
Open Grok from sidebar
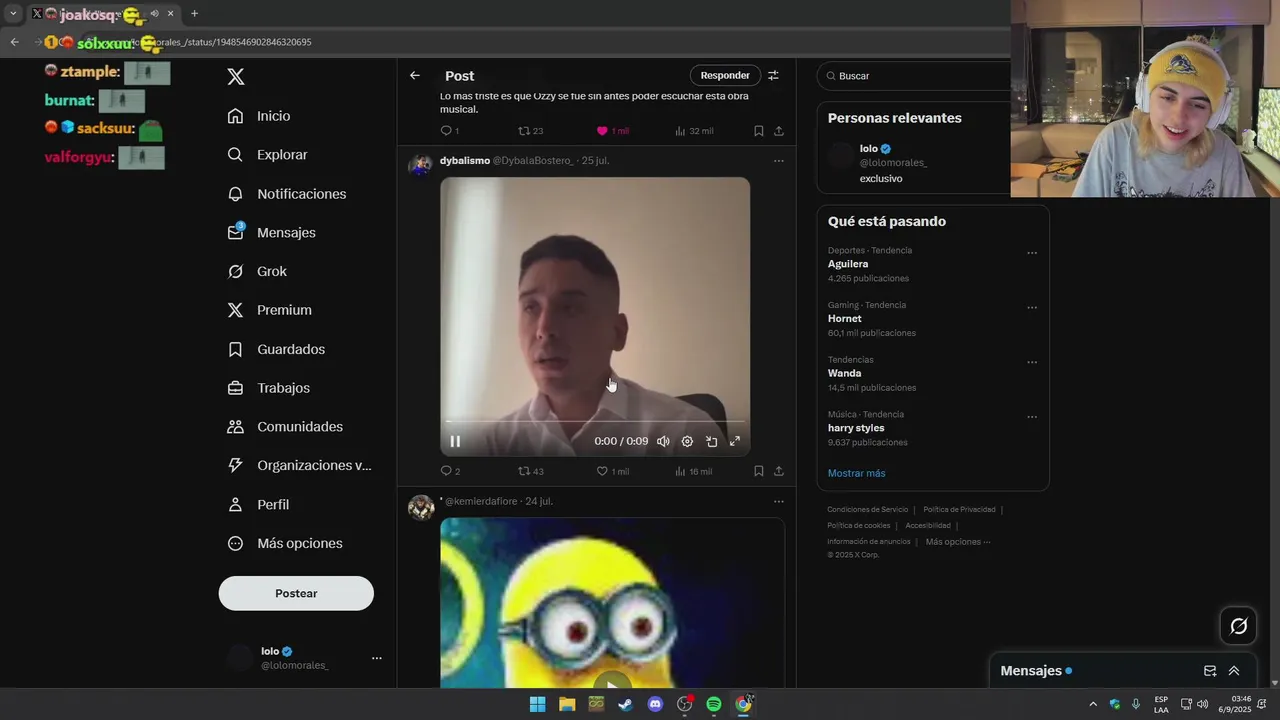pyautogui.click(x=257, y=271)
